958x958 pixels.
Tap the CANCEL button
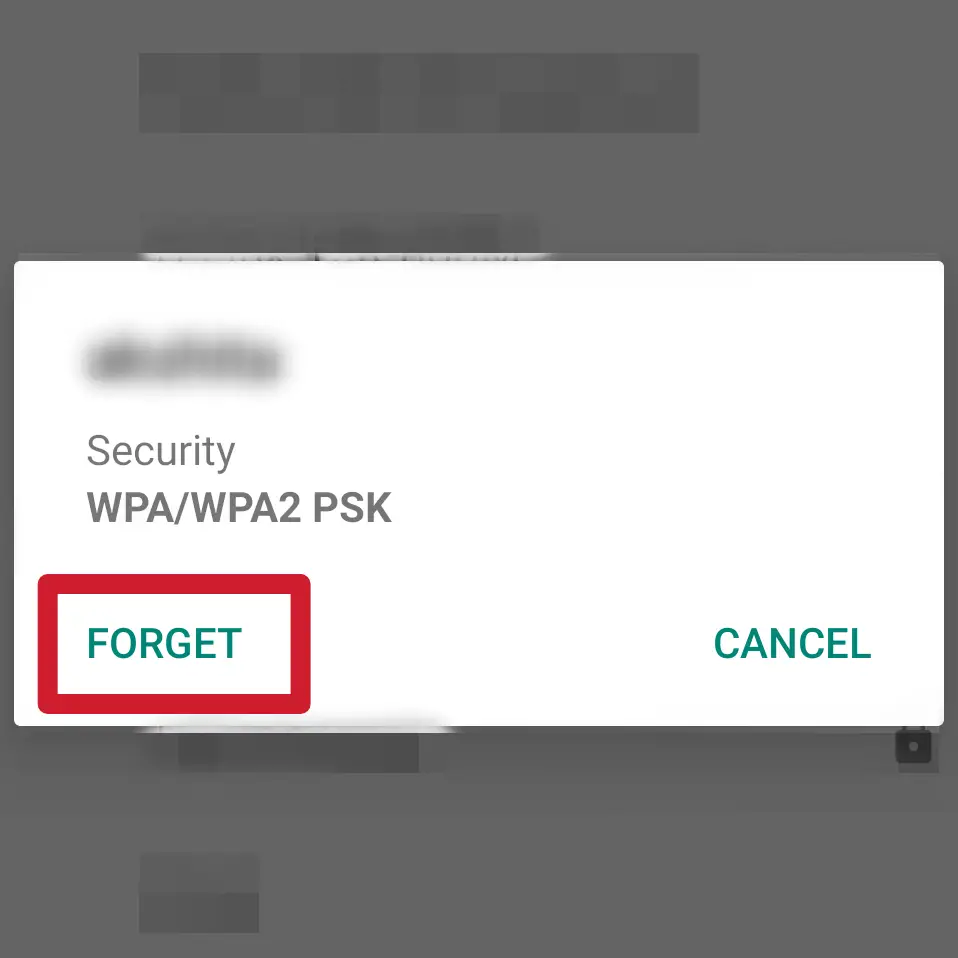[792, 643]
